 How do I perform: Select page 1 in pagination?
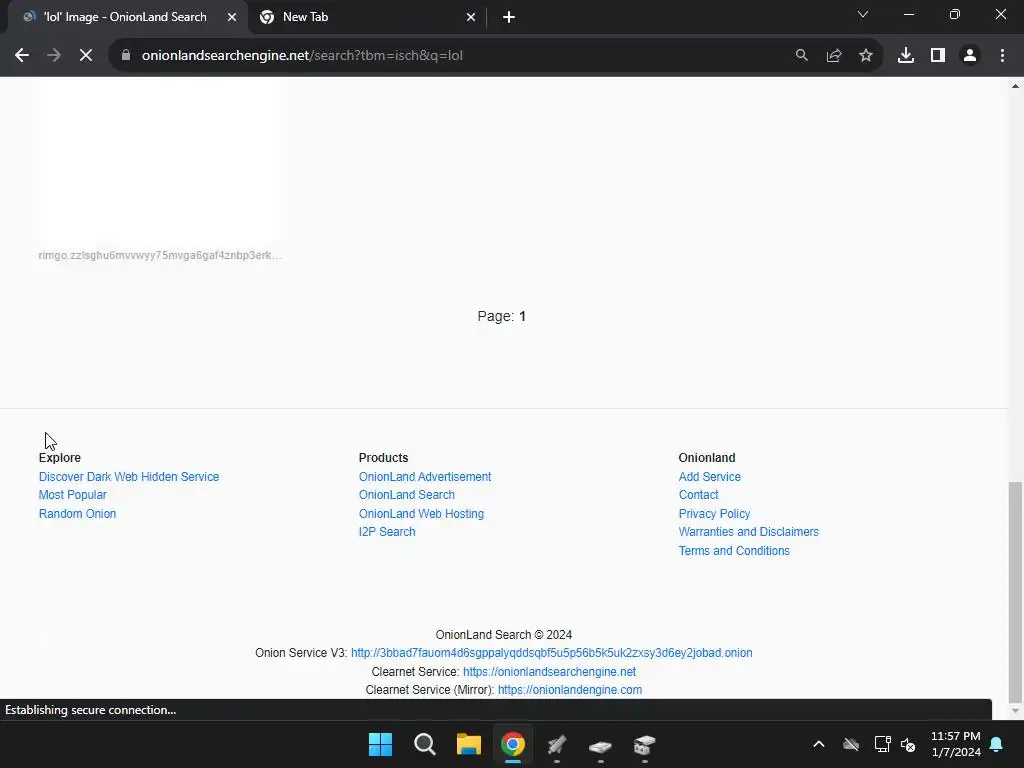point(522,316)
